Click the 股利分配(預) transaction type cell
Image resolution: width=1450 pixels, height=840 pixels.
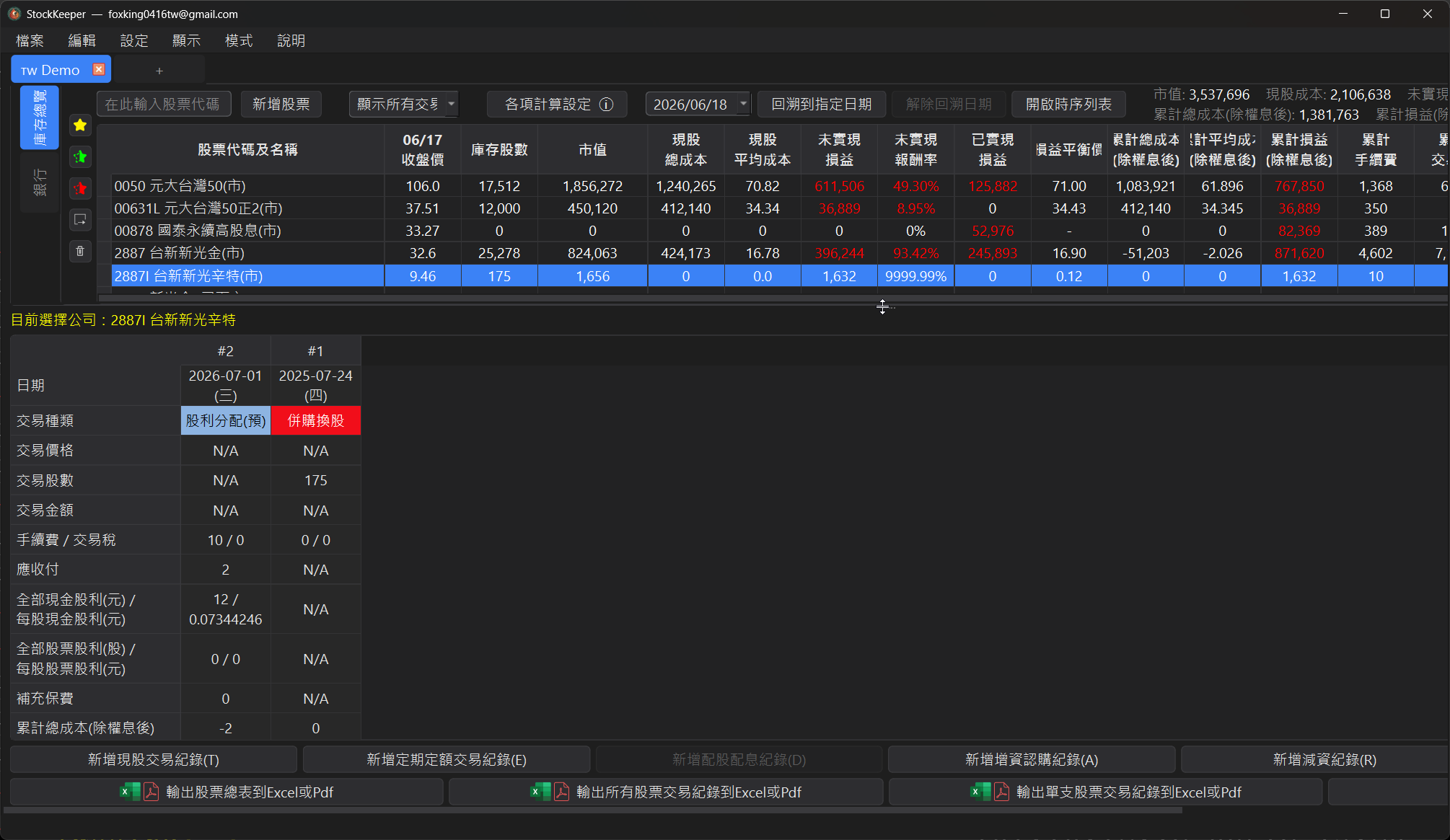pos(225,420)
